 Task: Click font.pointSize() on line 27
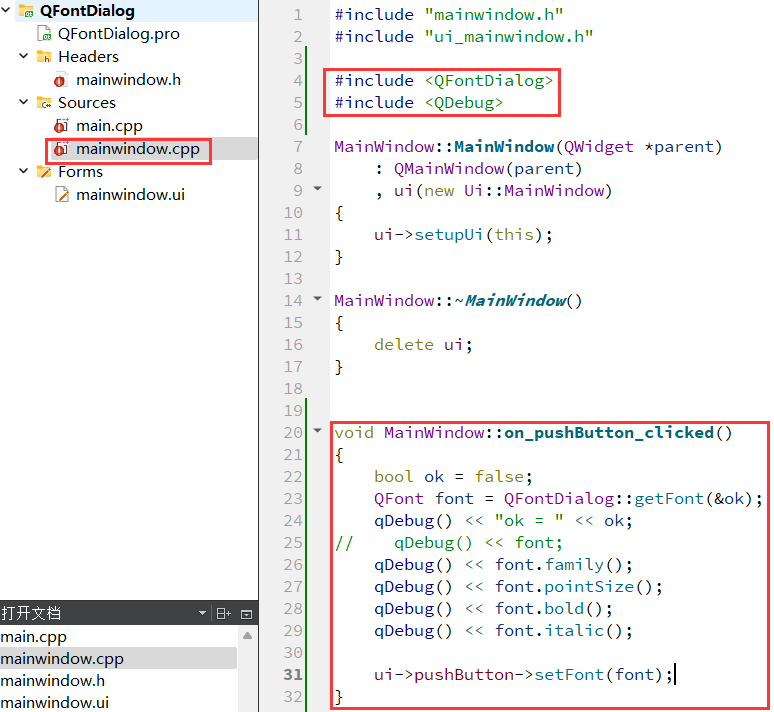pyautogui.click(x=574, y=587)
